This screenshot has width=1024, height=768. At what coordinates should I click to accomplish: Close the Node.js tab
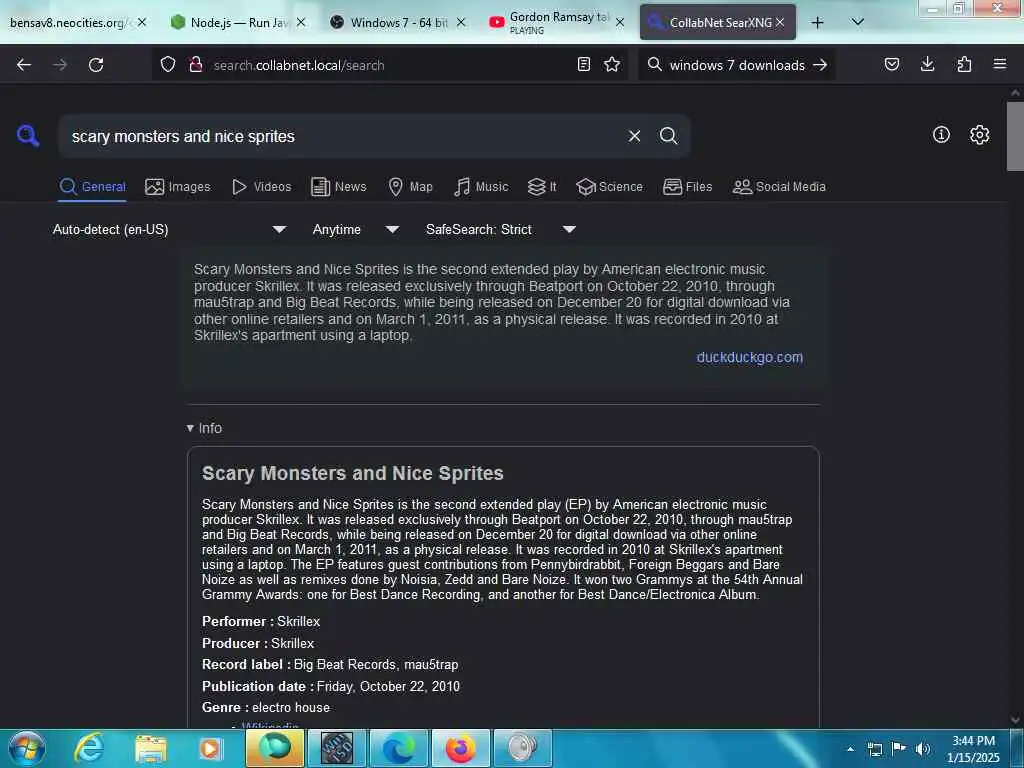pyautogui.click(x=301, y=22)
